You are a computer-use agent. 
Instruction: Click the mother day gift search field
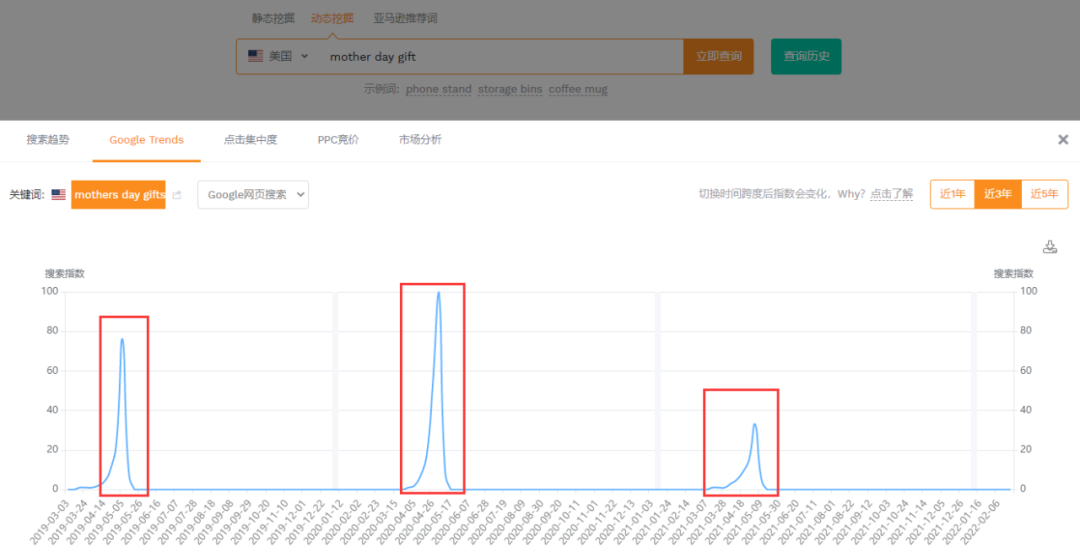pyautogui.click(x=500, y=57)
